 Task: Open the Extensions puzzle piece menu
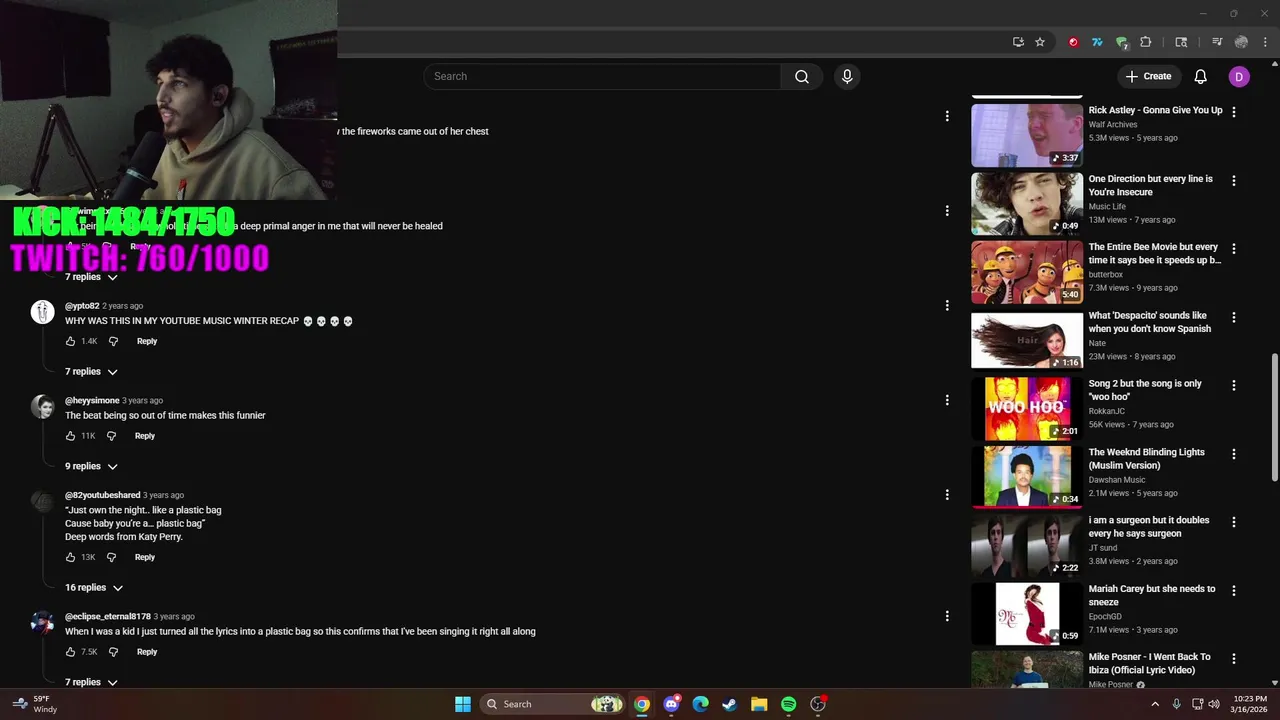pos(1146,42)
